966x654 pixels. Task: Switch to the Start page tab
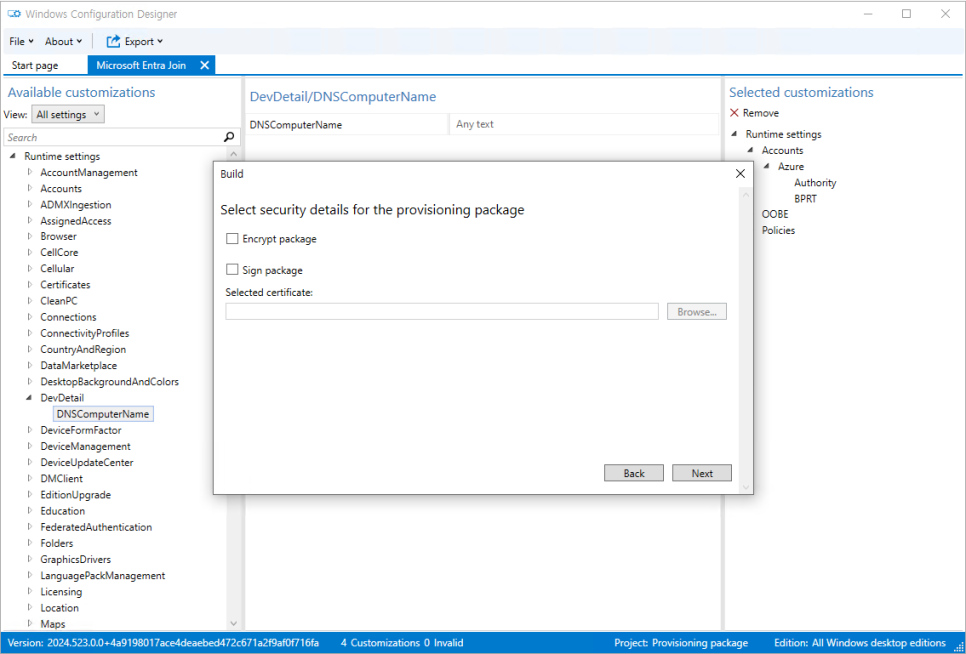[x=35, y=65]
